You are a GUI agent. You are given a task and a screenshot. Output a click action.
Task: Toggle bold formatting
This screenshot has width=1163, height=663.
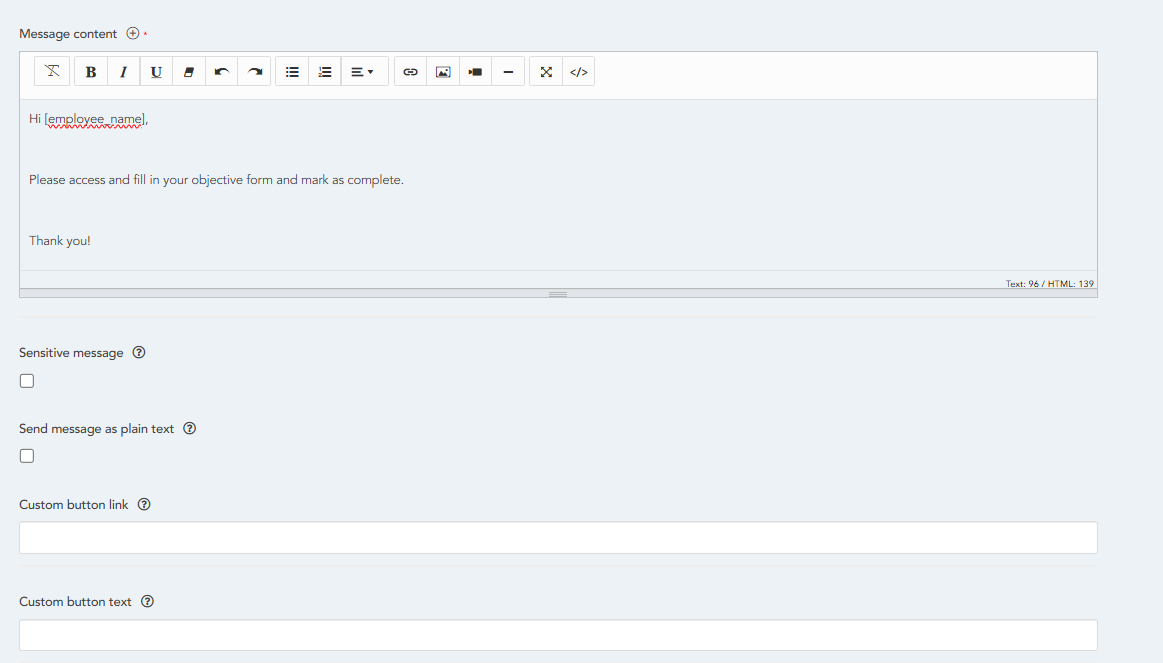coord(91,72)
